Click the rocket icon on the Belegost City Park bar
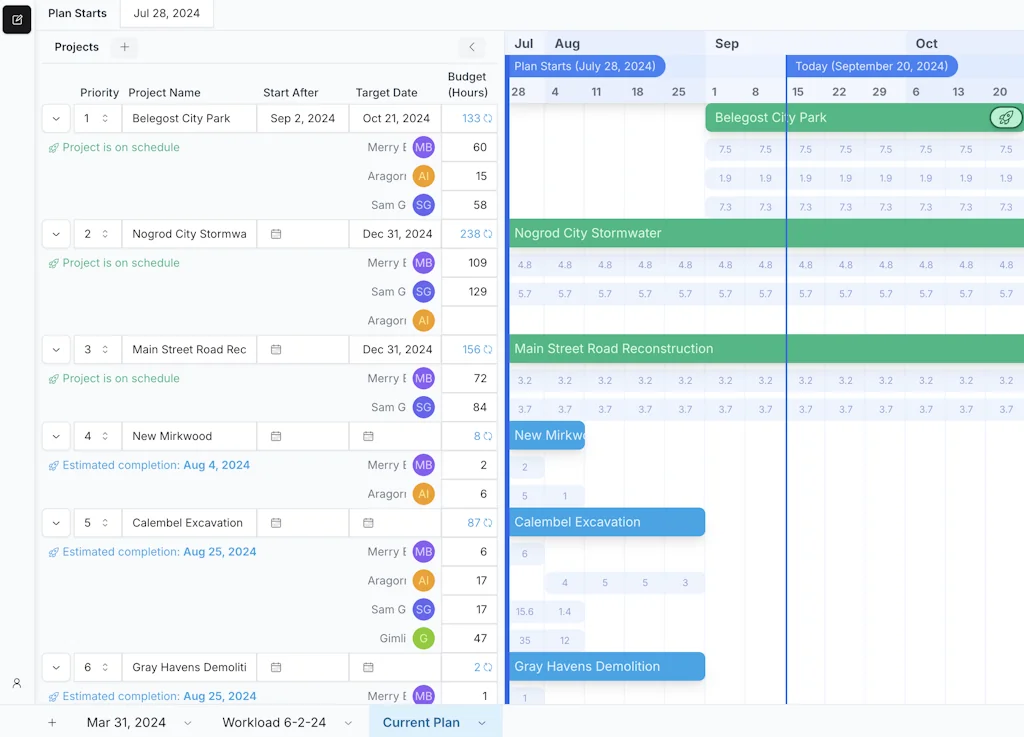Image resolution: width=1024 pixels, height=737 pixels. pyautogui.click(x=1006, y=117)
